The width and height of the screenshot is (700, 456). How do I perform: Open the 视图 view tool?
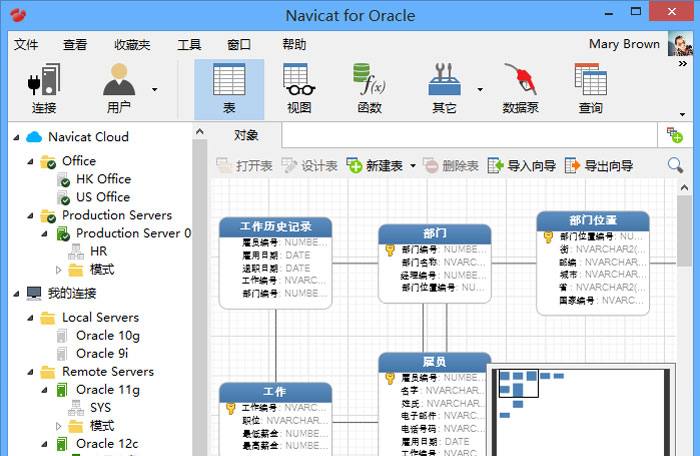coord(299,89)
